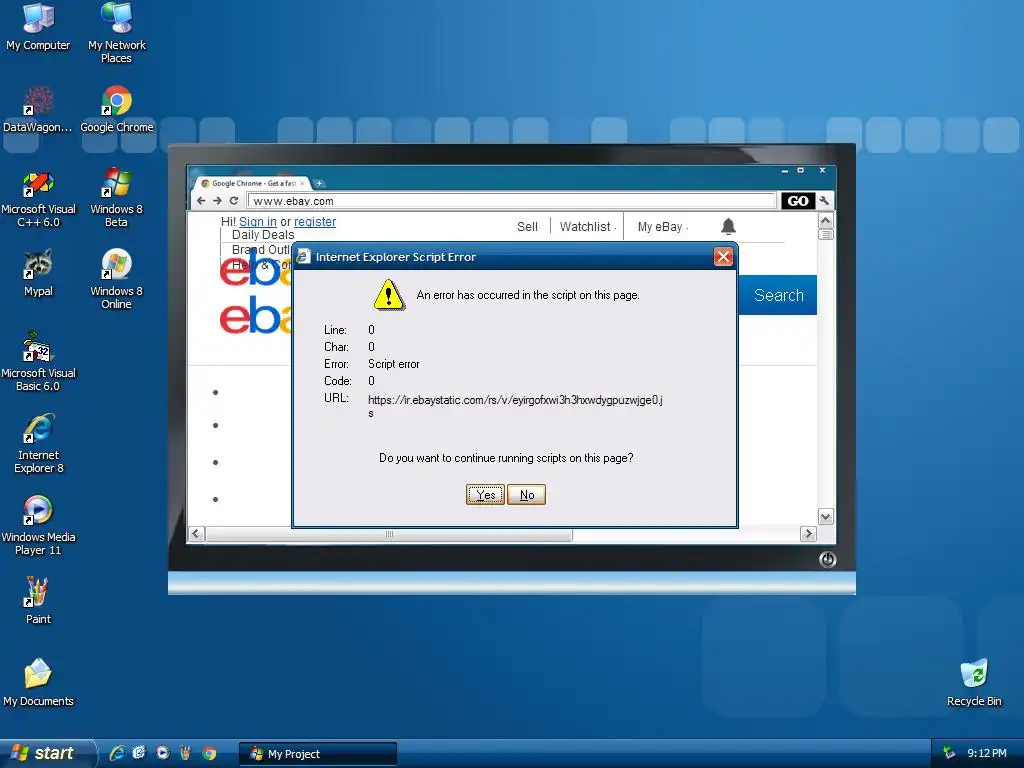The image size is (1024, 768).
Task: Select the Windows 8 Beta icon
Action: tap(116, 197)
